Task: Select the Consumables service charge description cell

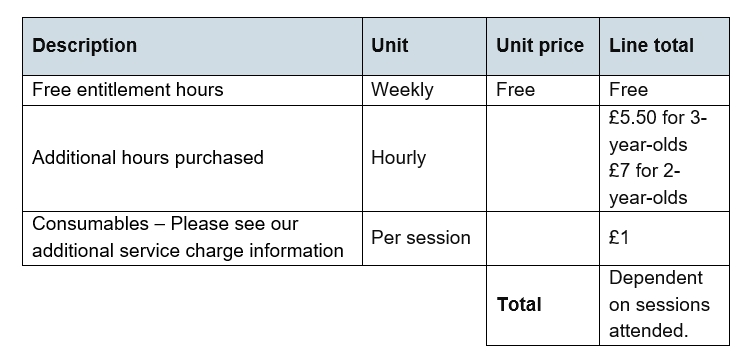Action: point(193,238)
